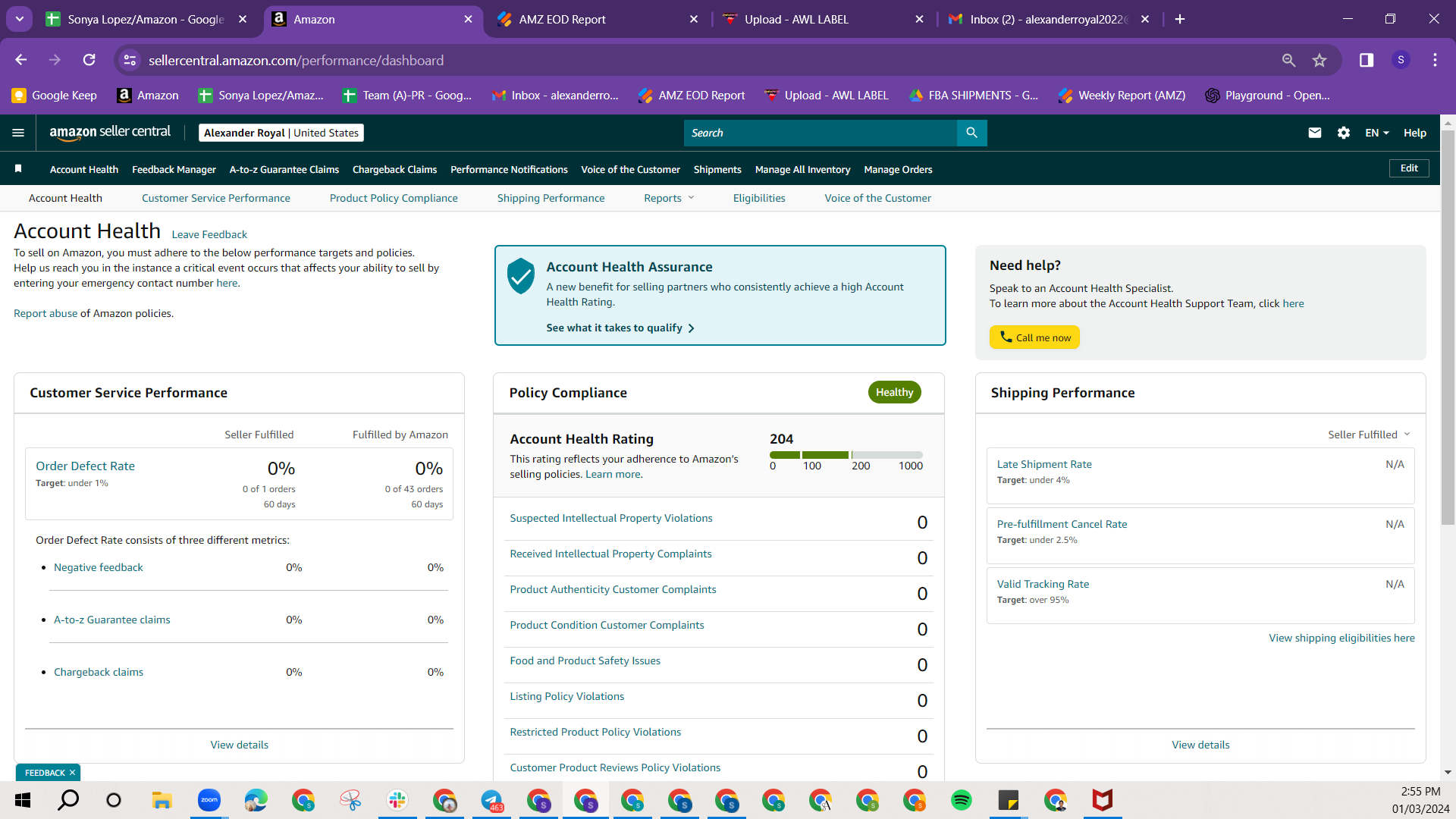Open A-to-z Guarantee Claims menu item
Screen dimensions: 1456x819
(284, 169)
